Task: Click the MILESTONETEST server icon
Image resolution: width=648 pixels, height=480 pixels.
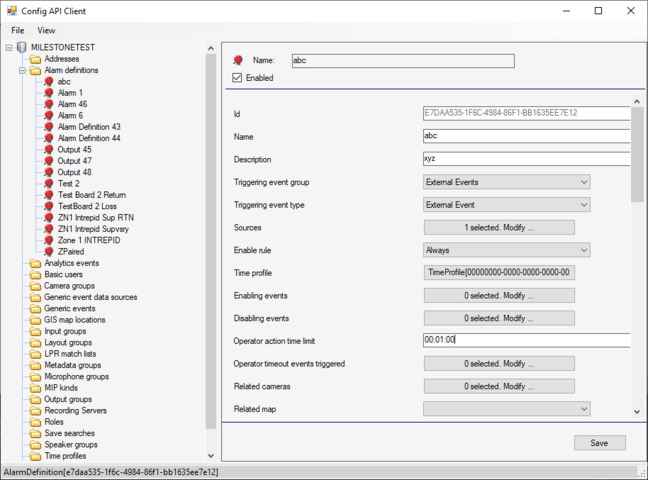Action: click(x=21, y=47)
